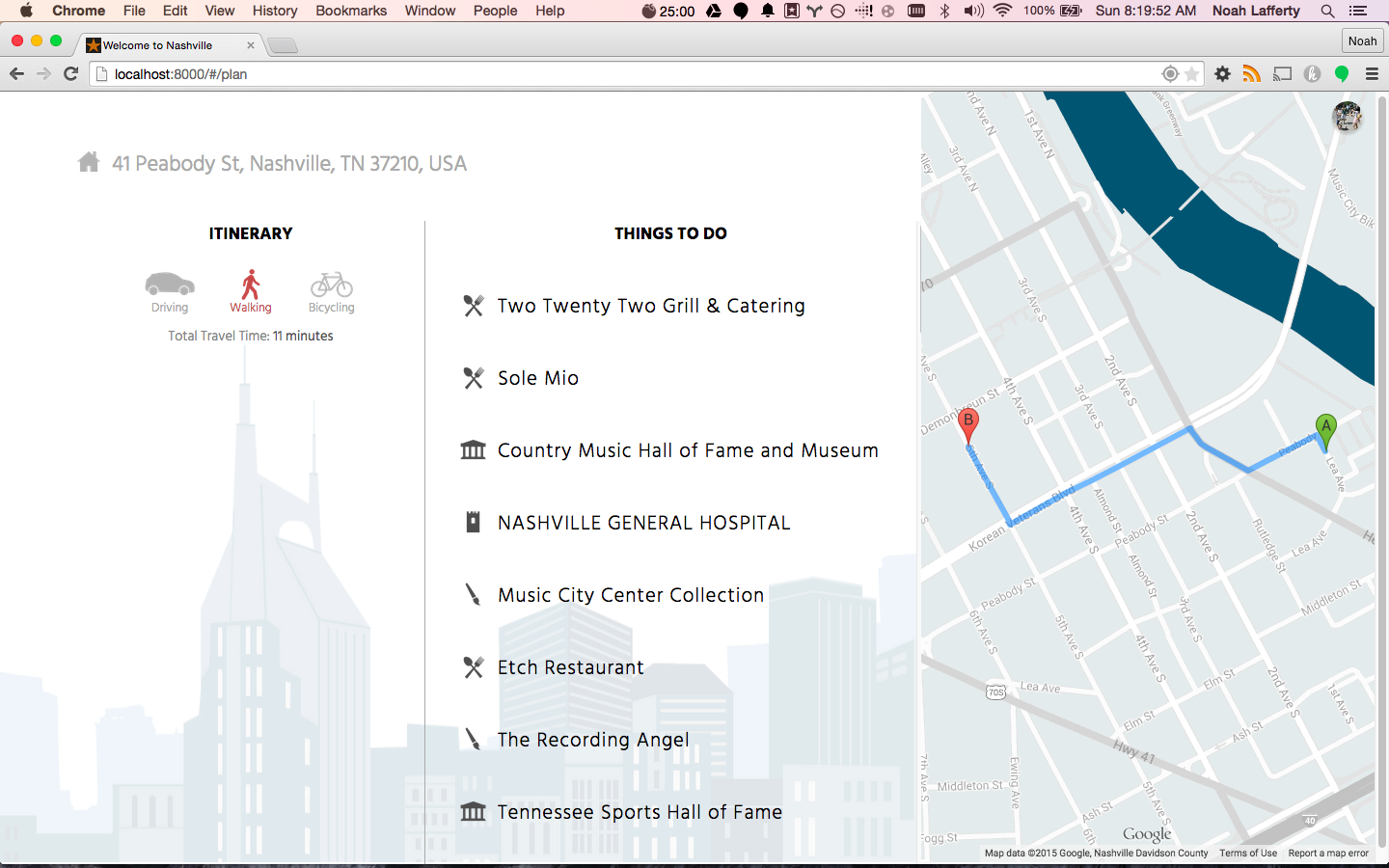
Task: Open the File menu
Action: (x=134, y=11)
